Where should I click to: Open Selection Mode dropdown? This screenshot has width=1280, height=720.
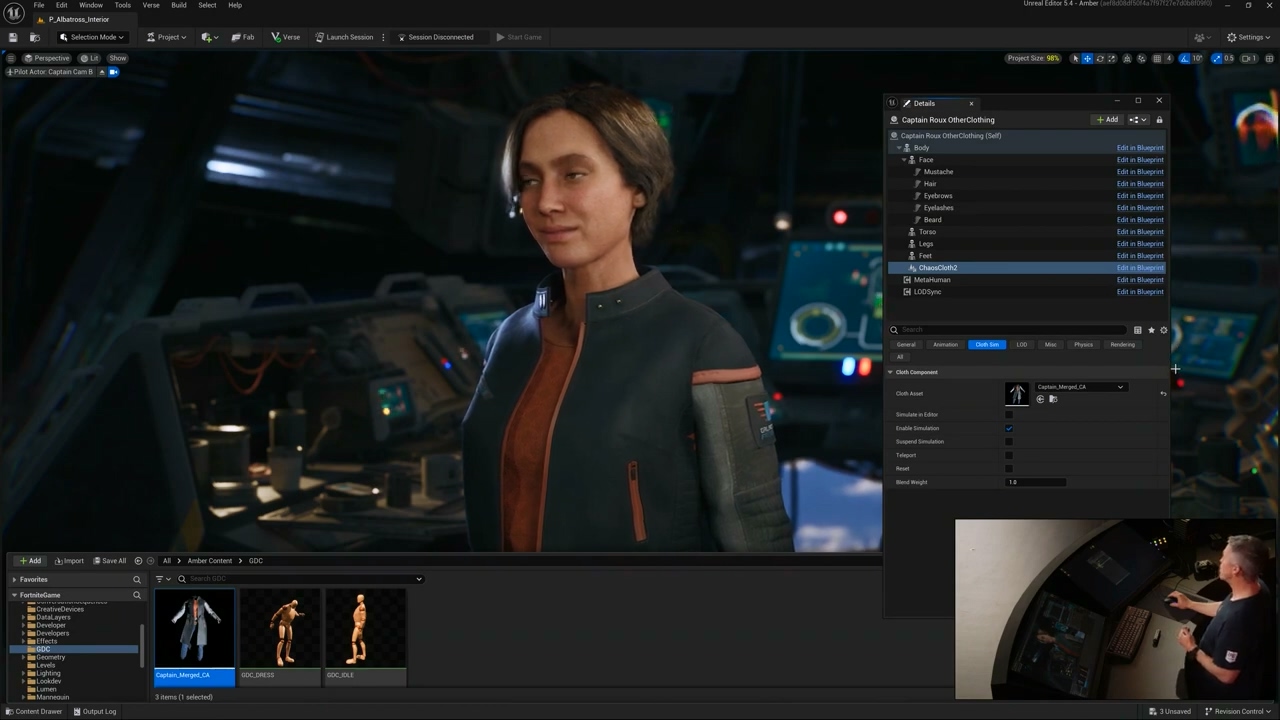[91, 37]
